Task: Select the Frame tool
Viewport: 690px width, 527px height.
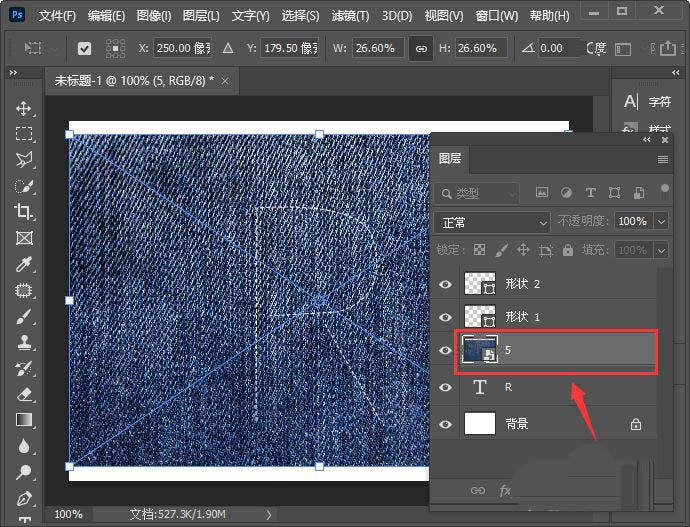Action: click(24, 238)
